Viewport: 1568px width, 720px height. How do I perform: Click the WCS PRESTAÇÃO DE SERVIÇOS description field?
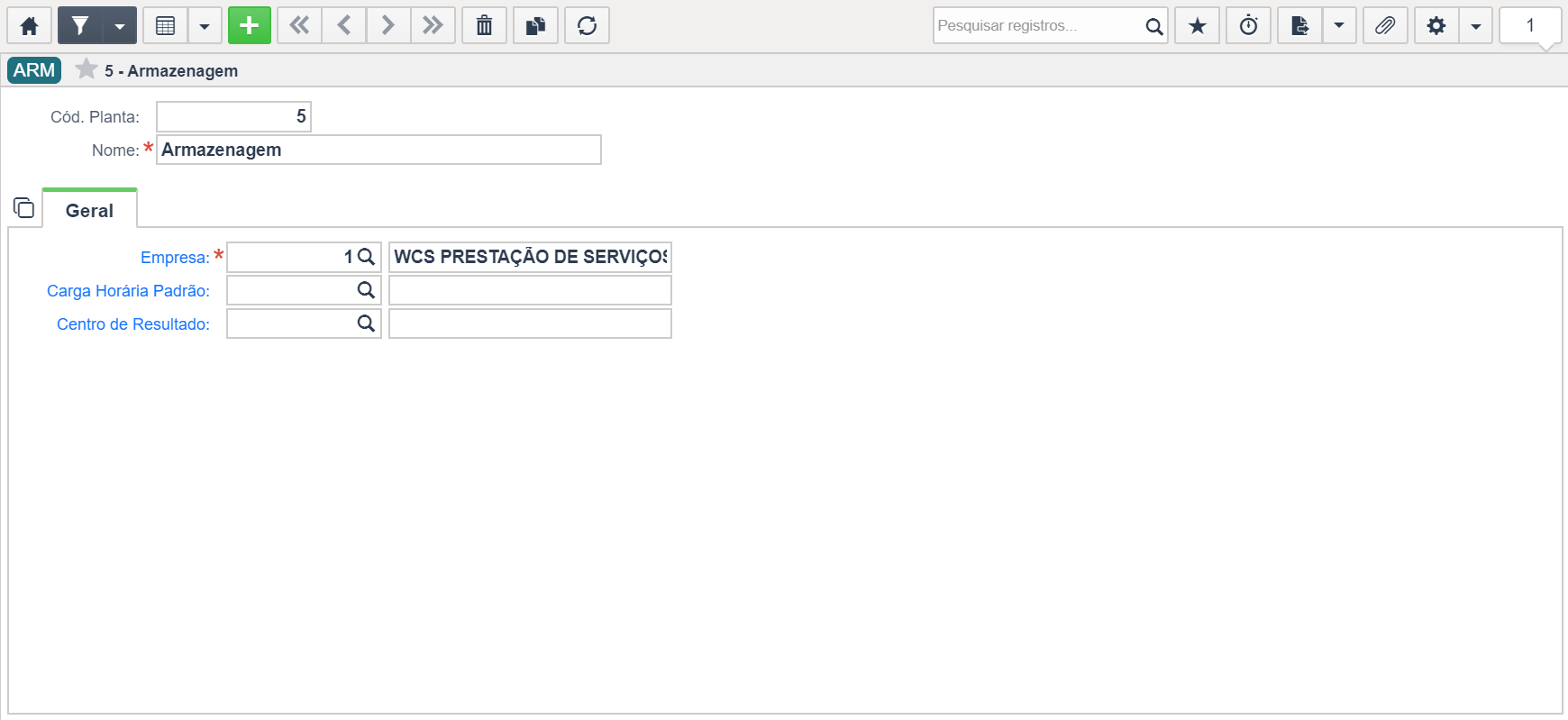(x=530, y=257)
